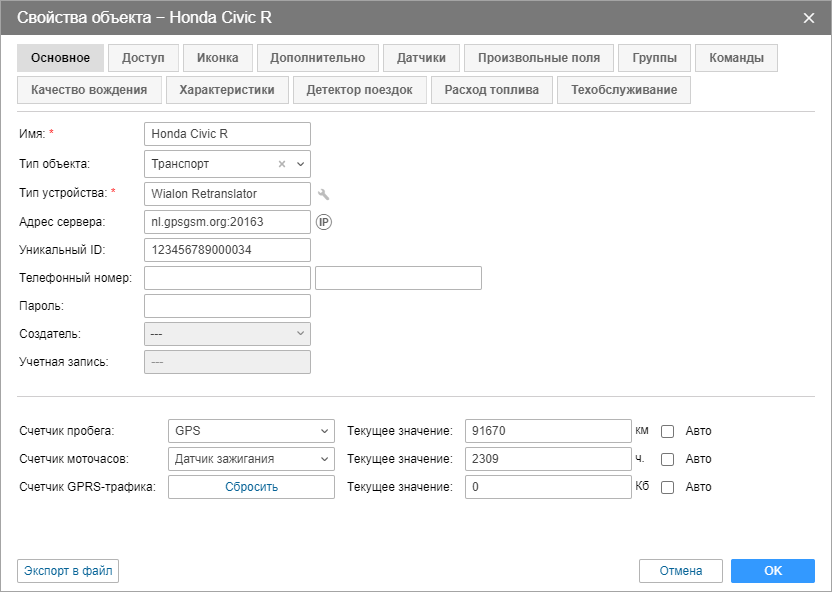This screenshot has height=592, width=832.
Task: Open the Счетчик моточасов dropdown
Action: (x=251, y=459)
